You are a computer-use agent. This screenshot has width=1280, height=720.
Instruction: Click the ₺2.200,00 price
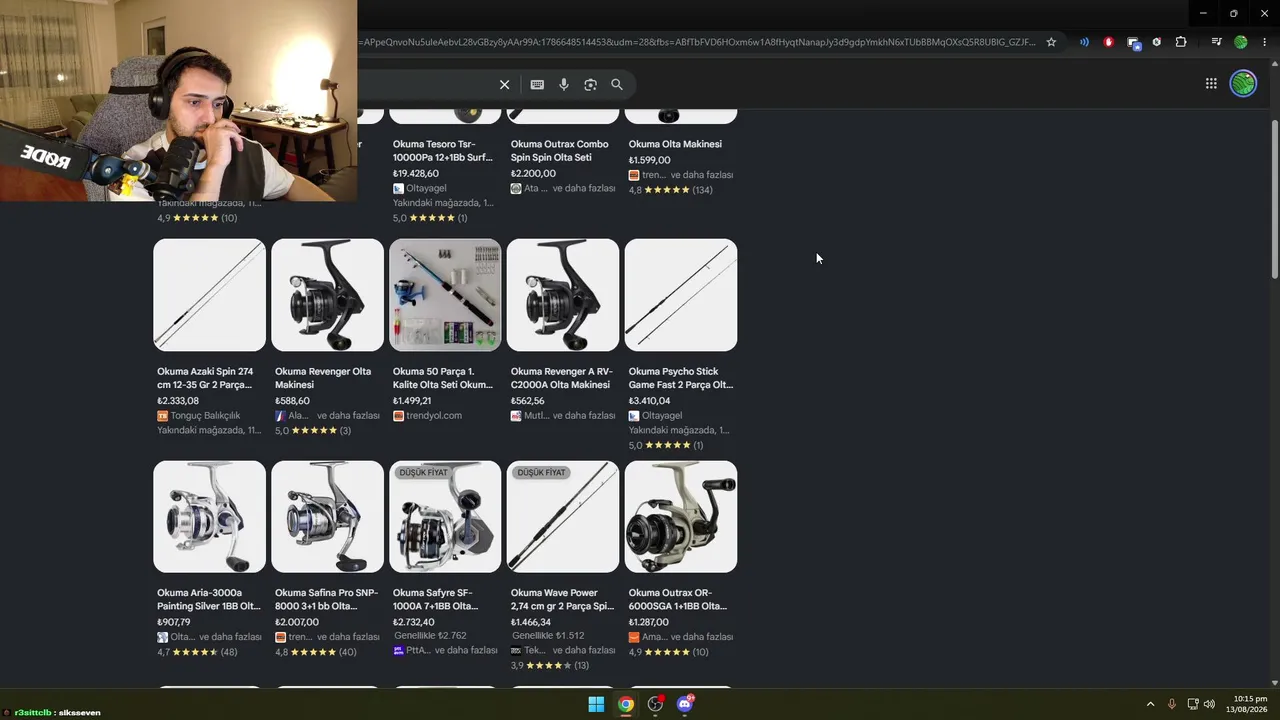pyautogui.click(x=533, y=174)
